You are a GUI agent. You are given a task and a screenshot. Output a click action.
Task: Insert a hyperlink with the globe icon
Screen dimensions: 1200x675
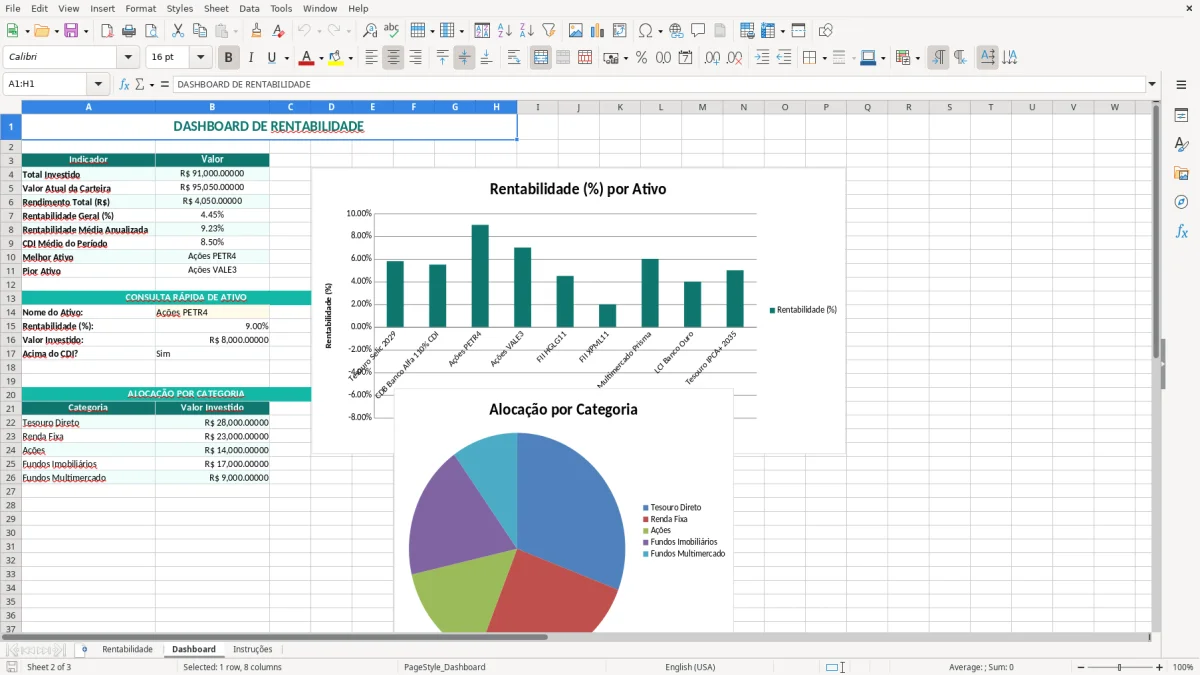coord(676,31)
